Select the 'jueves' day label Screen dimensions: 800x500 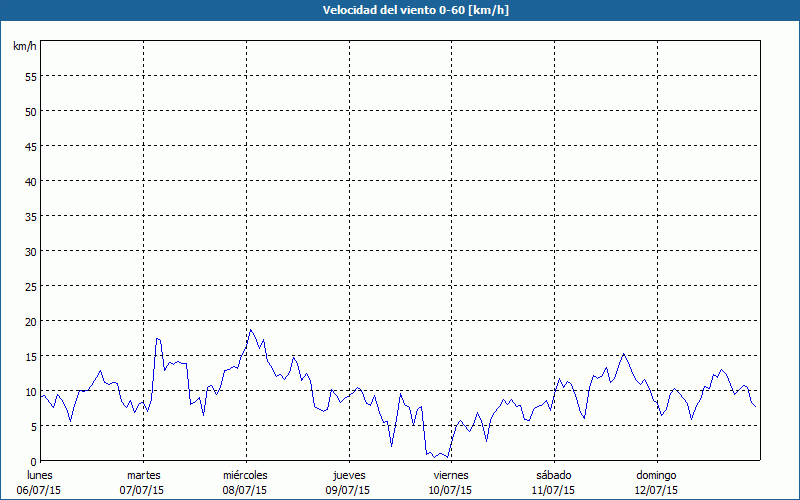349,475
